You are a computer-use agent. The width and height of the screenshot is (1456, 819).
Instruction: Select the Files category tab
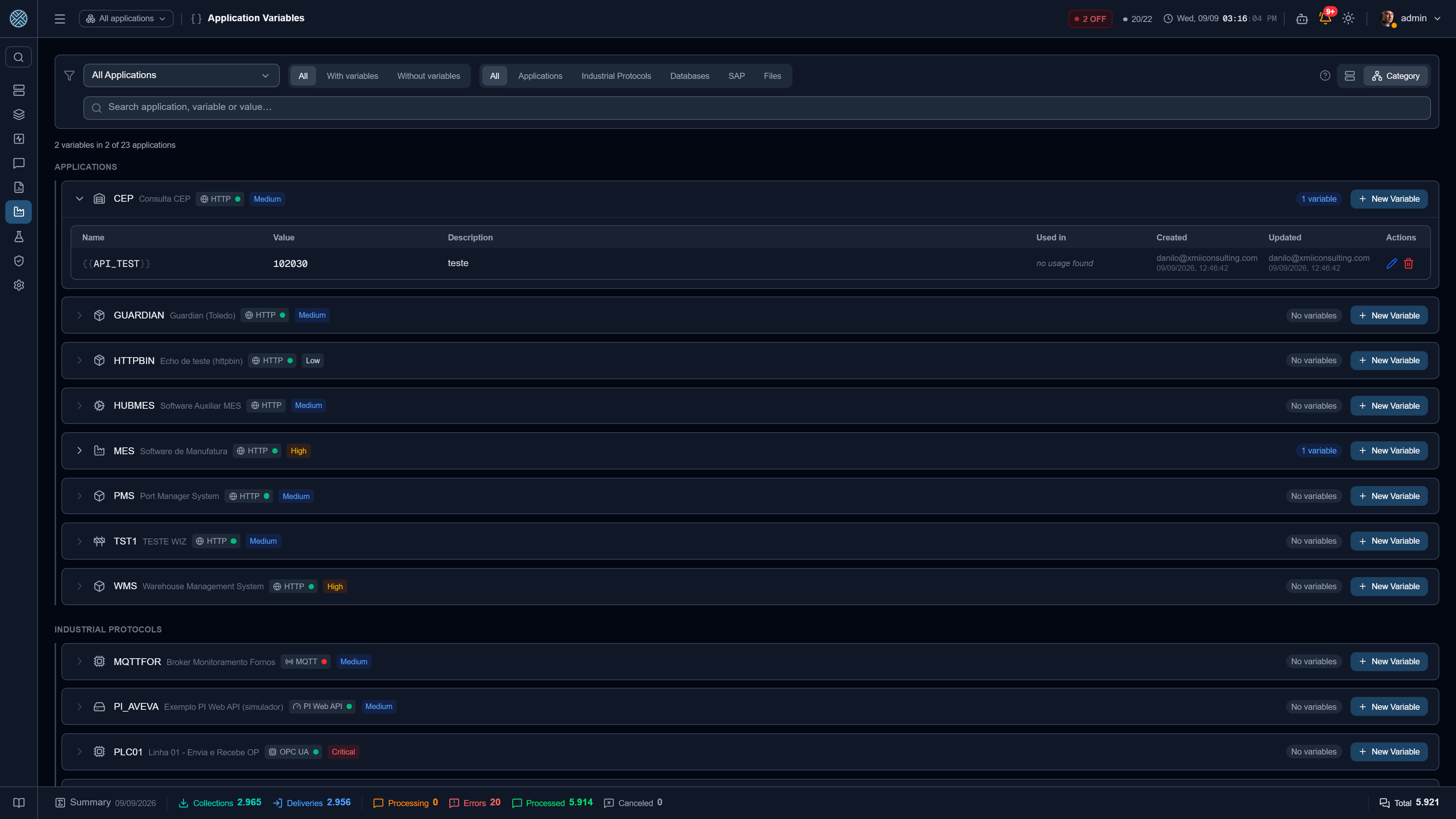[772, 76]
